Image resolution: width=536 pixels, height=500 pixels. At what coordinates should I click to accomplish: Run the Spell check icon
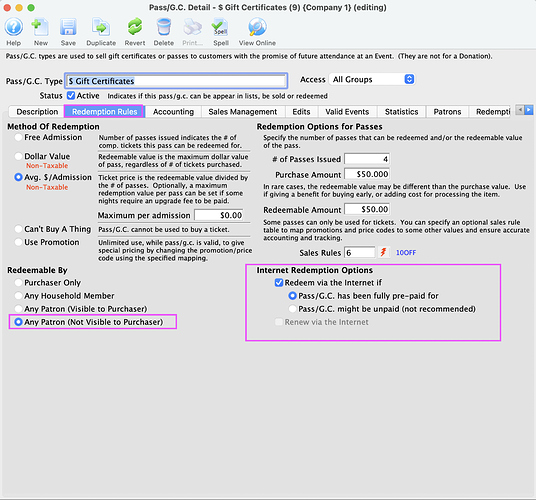(220, 28)
